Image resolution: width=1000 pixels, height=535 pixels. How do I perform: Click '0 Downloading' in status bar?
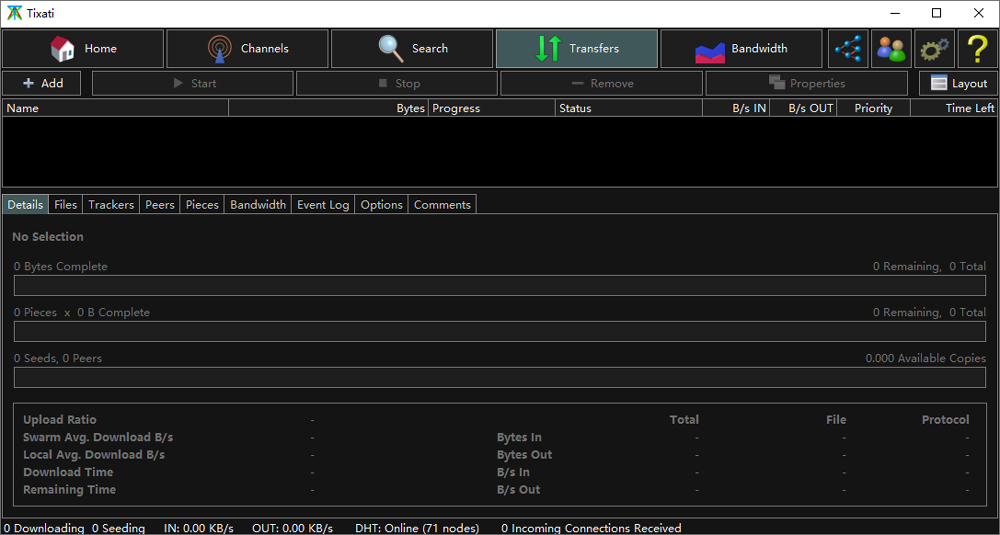click(45, 528)
